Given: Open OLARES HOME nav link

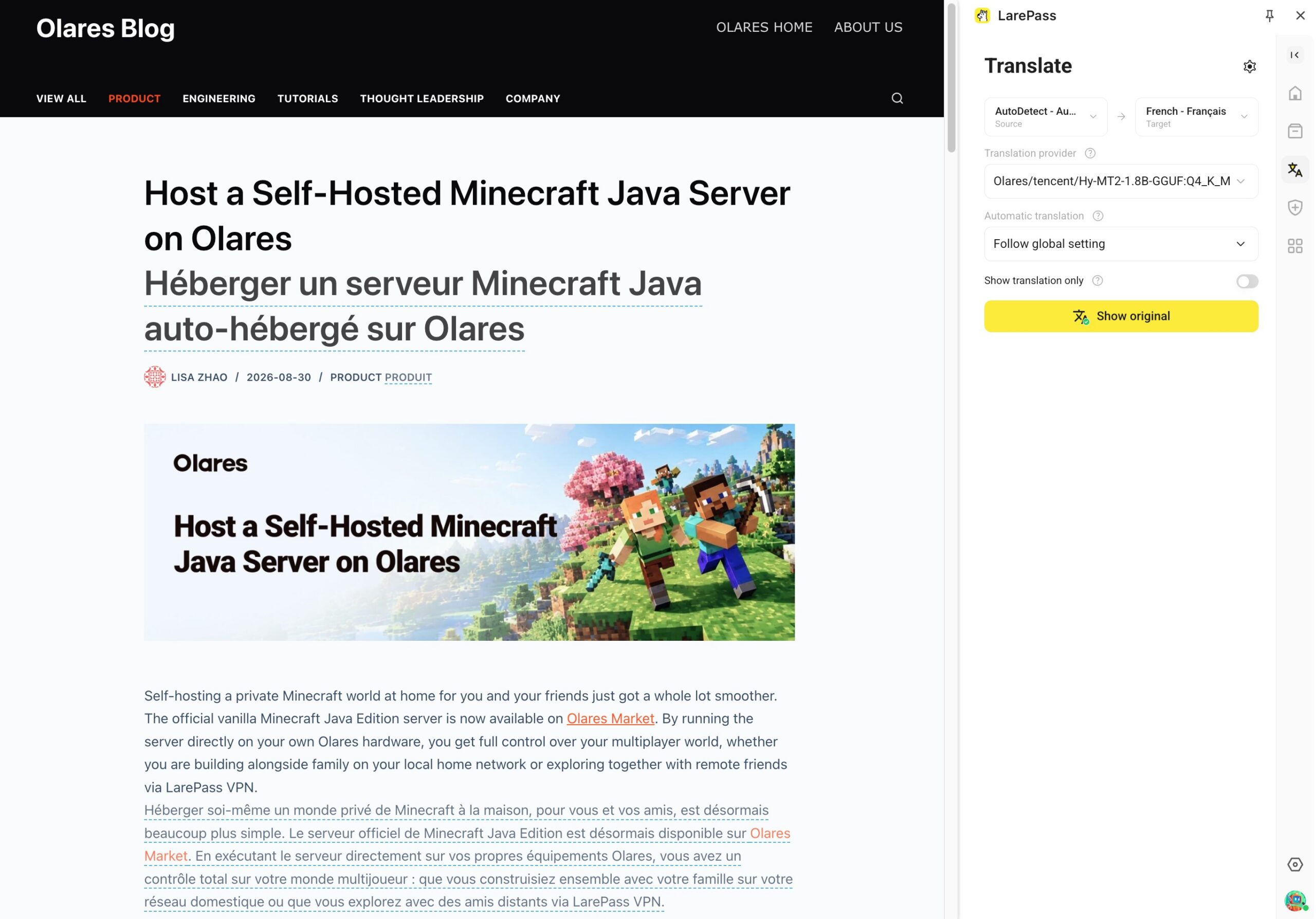Looking at the screenshot, I should [764, 27].
